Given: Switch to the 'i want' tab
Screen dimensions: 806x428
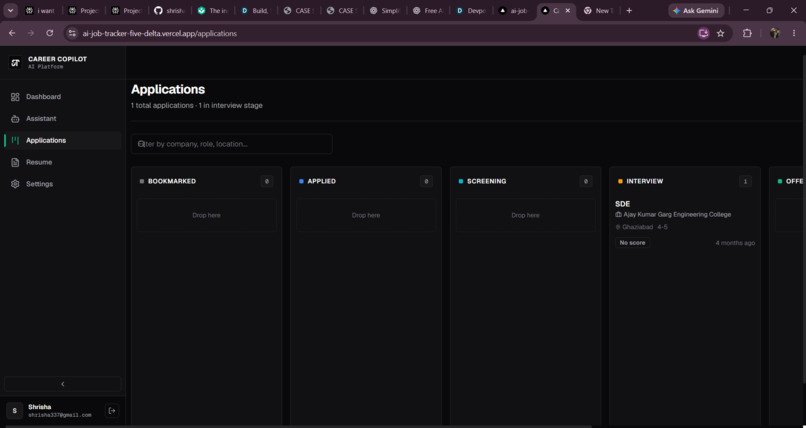Looking at the screenshot, I should click(x=41, y=11).
